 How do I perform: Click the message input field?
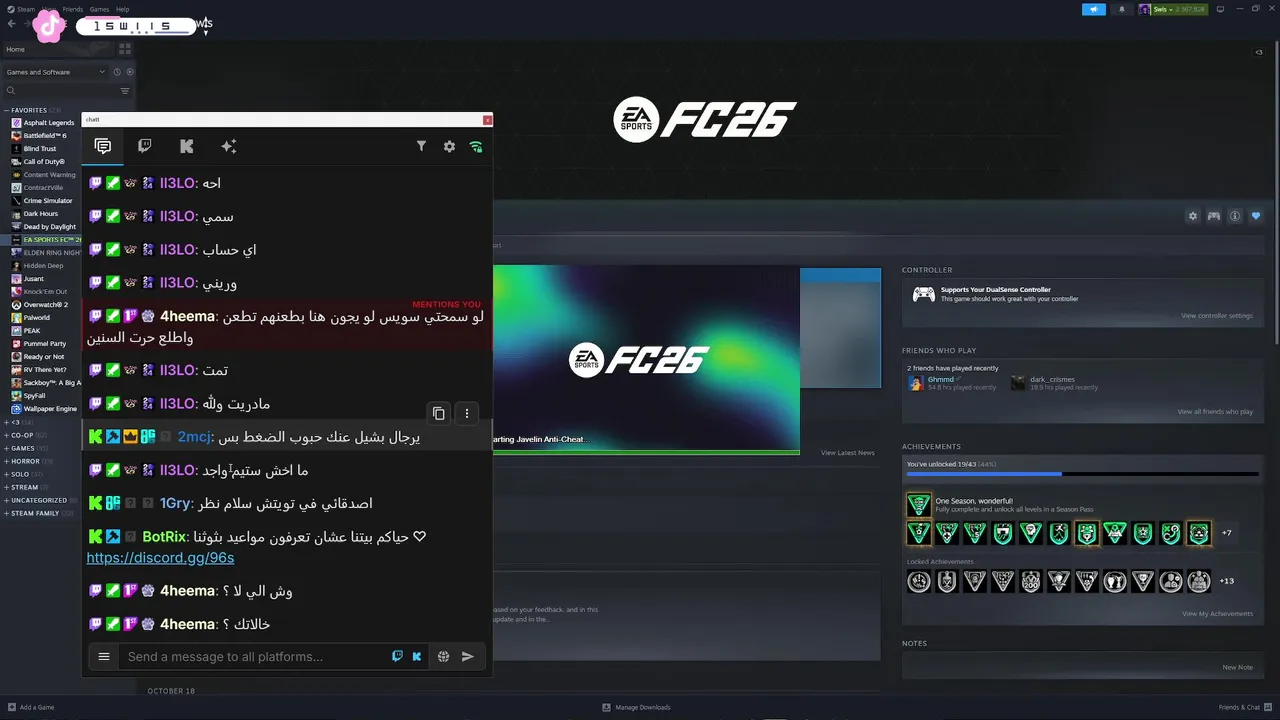(x=255, y=657)
